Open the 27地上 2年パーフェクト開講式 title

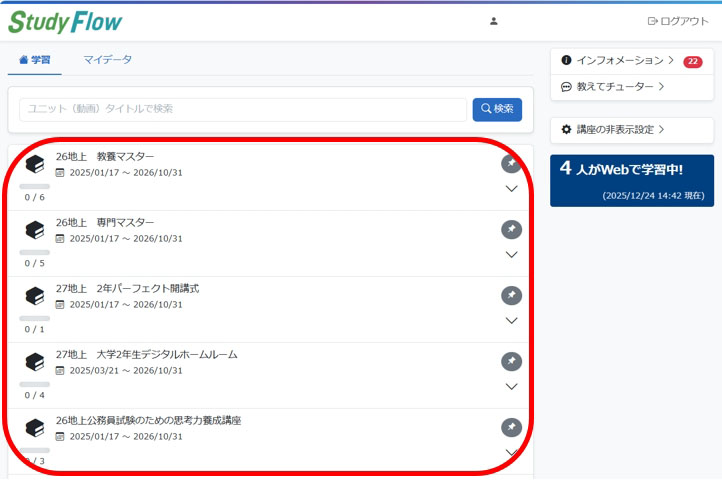tap(128, 289)
